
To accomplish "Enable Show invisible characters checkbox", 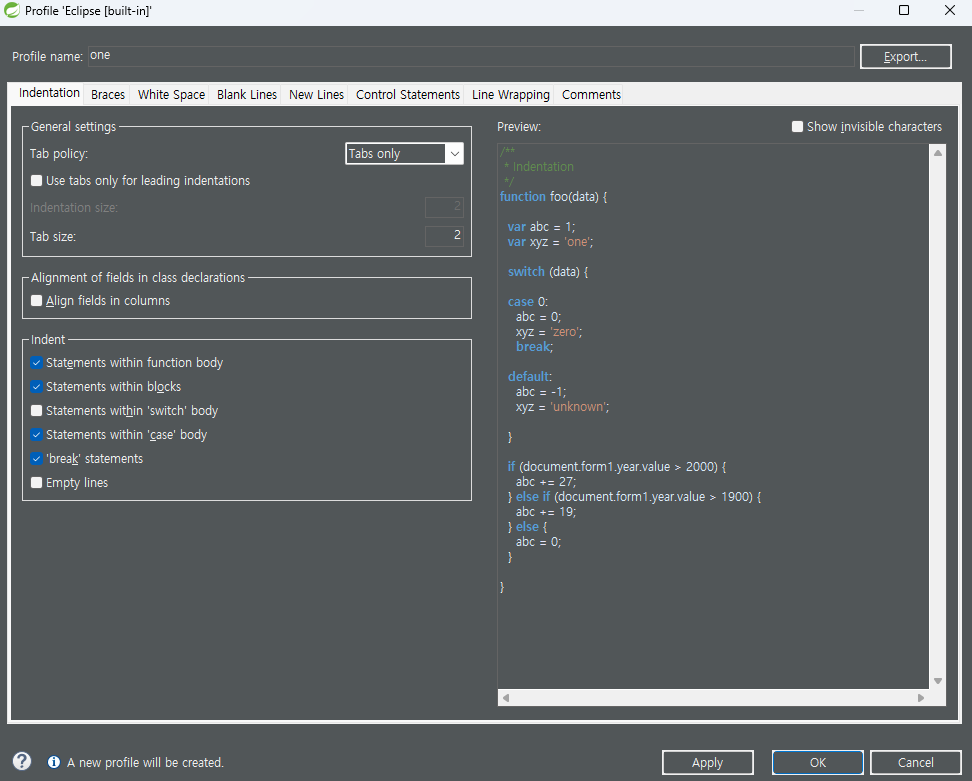I will (797, 126).
